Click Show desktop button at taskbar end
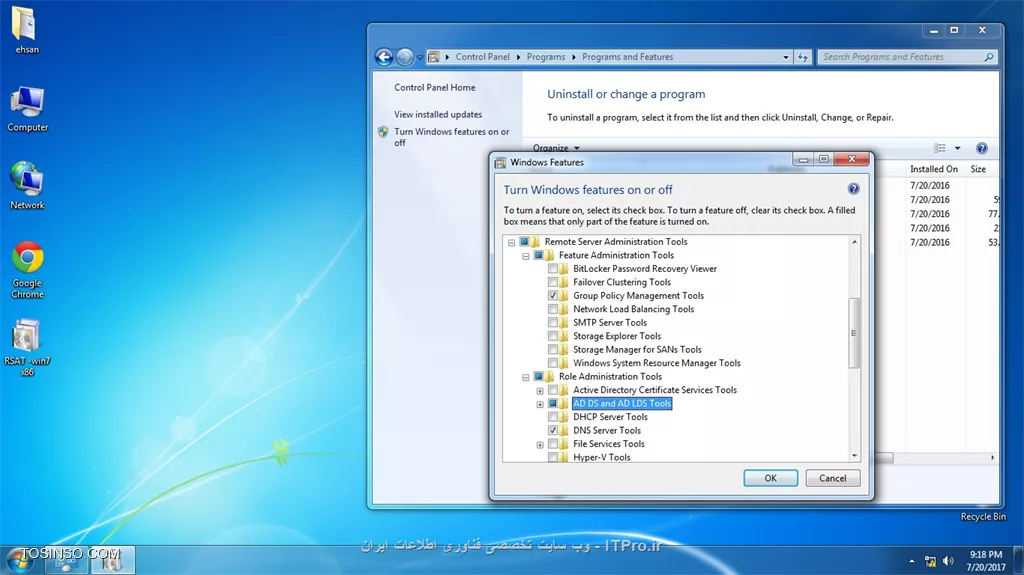This screenshot has width=1024, height=575. (x=1018, y=561)
